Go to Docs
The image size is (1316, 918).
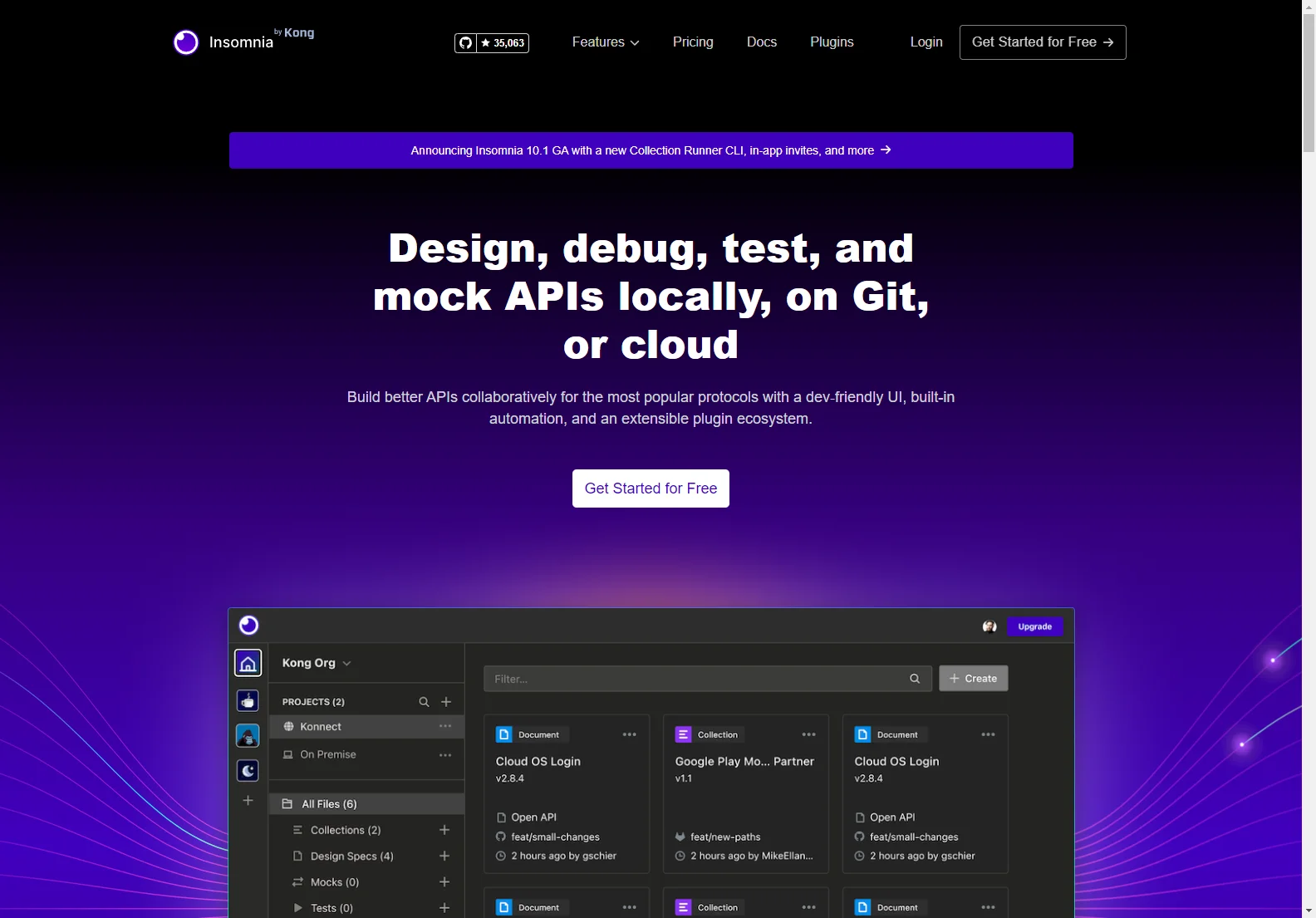(x=762, y=42)
